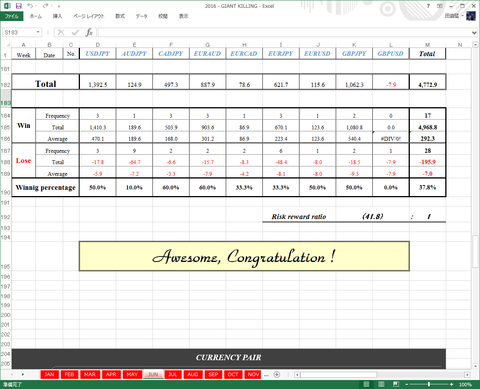Image resolution: width=480 pixels, height=389 pixels.
Task: Click the vertical scrollbar down arrow
Action: tap(475, 366)
